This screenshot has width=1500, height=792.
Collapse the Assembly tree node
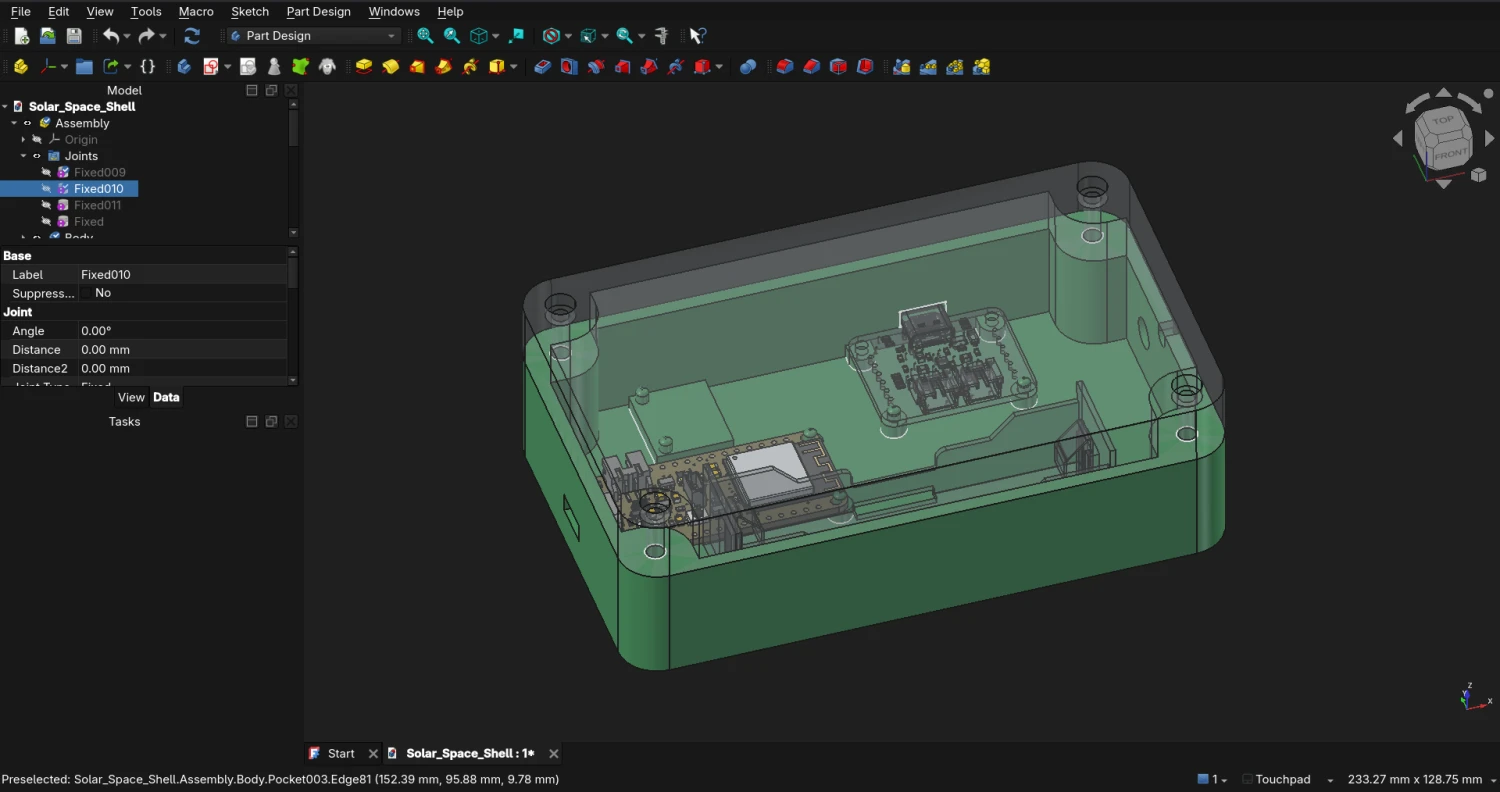(x=14, y=123)
